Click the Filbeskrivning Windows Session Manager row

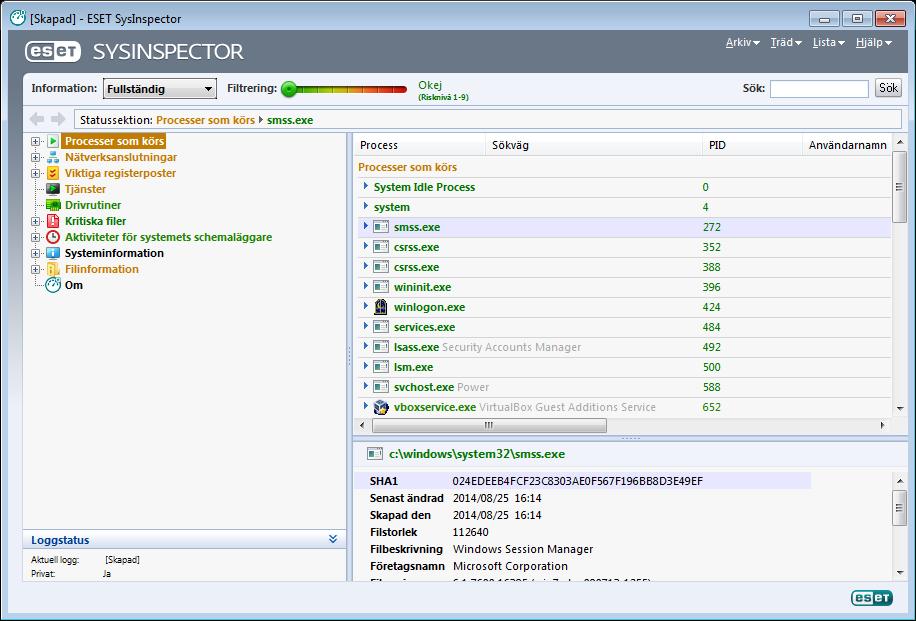[583, 549]
